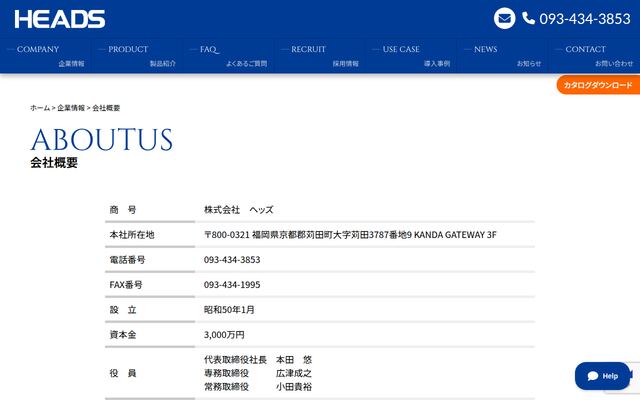Click the 本社所在地 row label
The width and height of the screenshot is (640, 400).
point(132,235)
